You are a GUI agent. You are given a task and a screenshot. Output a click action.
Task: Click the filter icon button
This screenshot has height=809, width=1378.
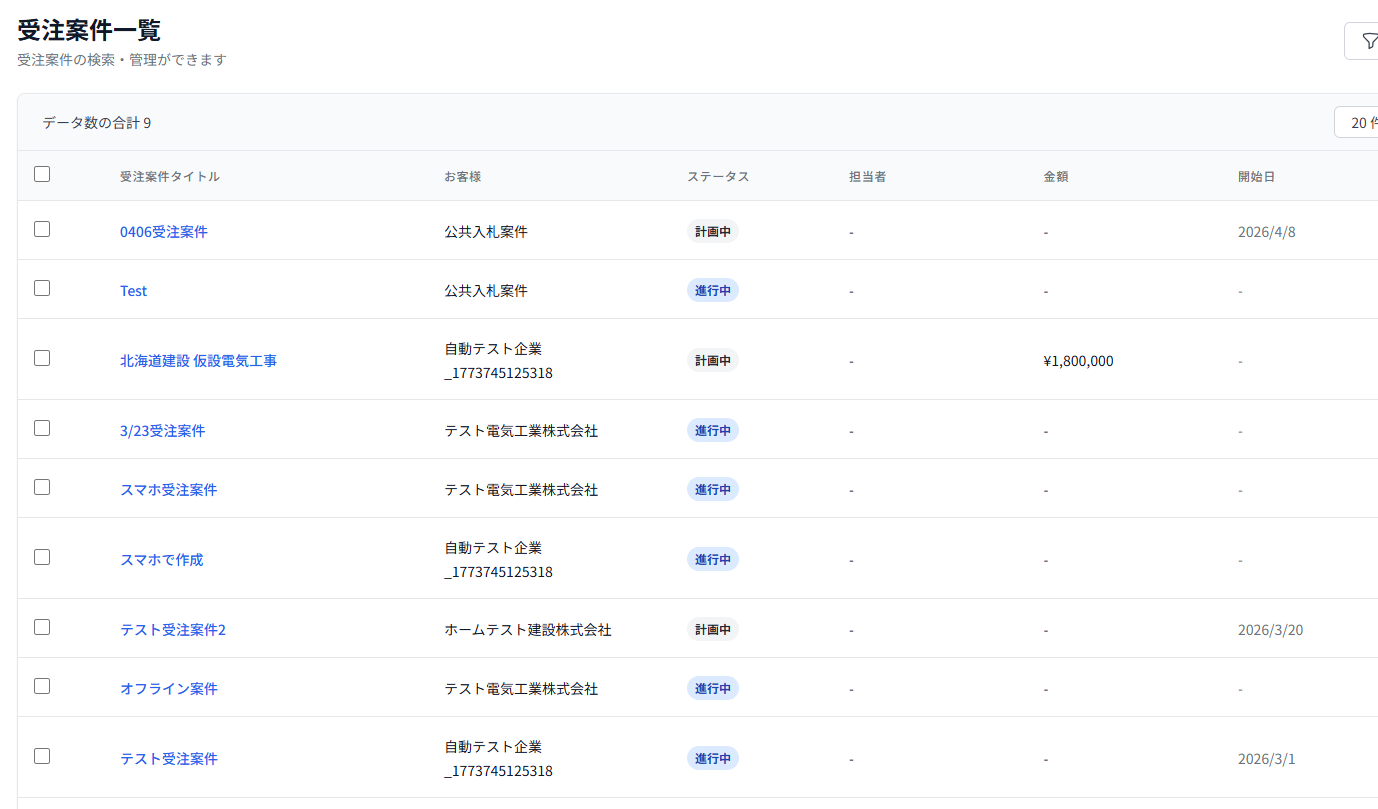click(1366, 41)
